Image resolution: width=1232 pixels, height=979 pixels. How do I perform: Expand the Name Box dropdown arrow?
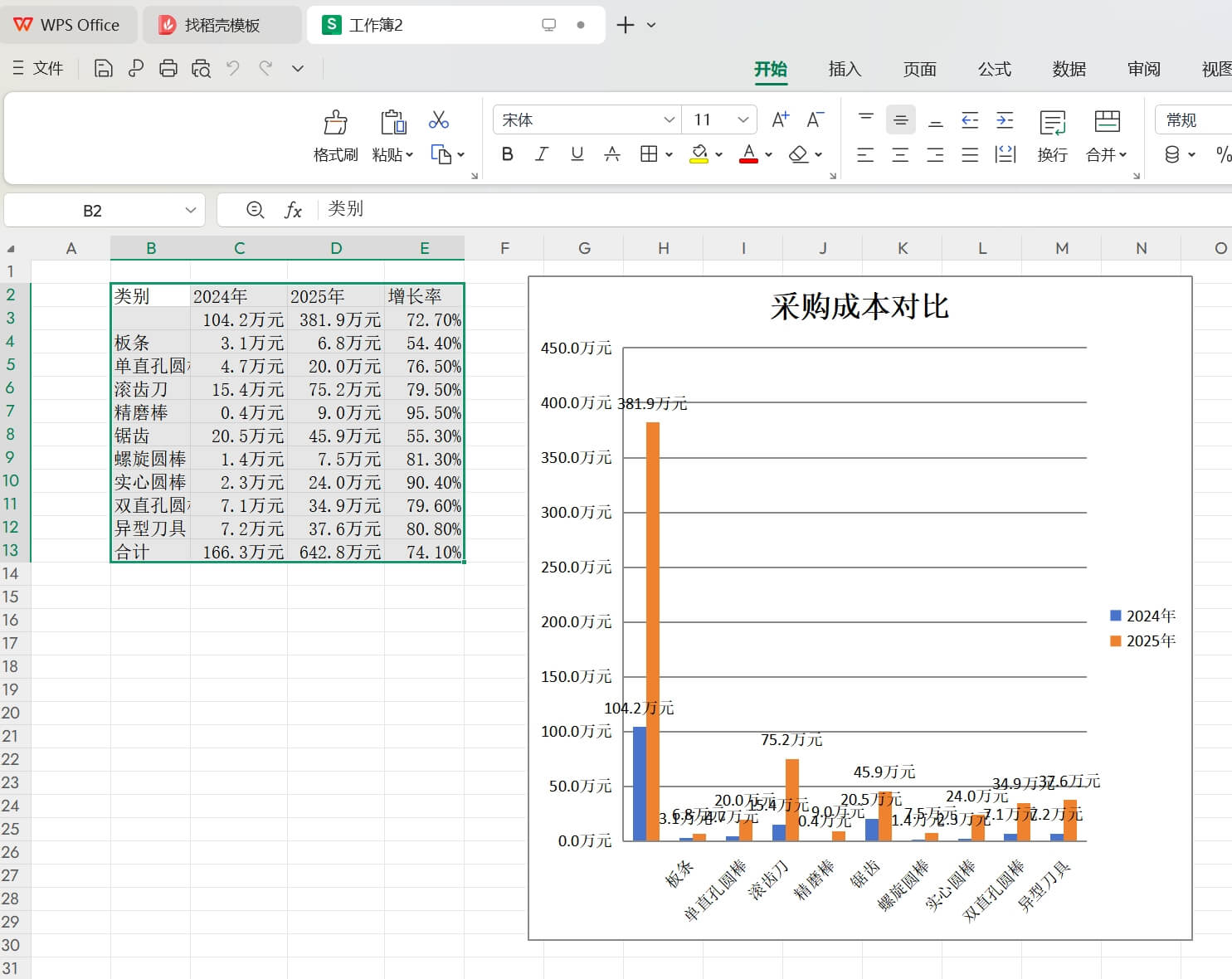(191, 211)
